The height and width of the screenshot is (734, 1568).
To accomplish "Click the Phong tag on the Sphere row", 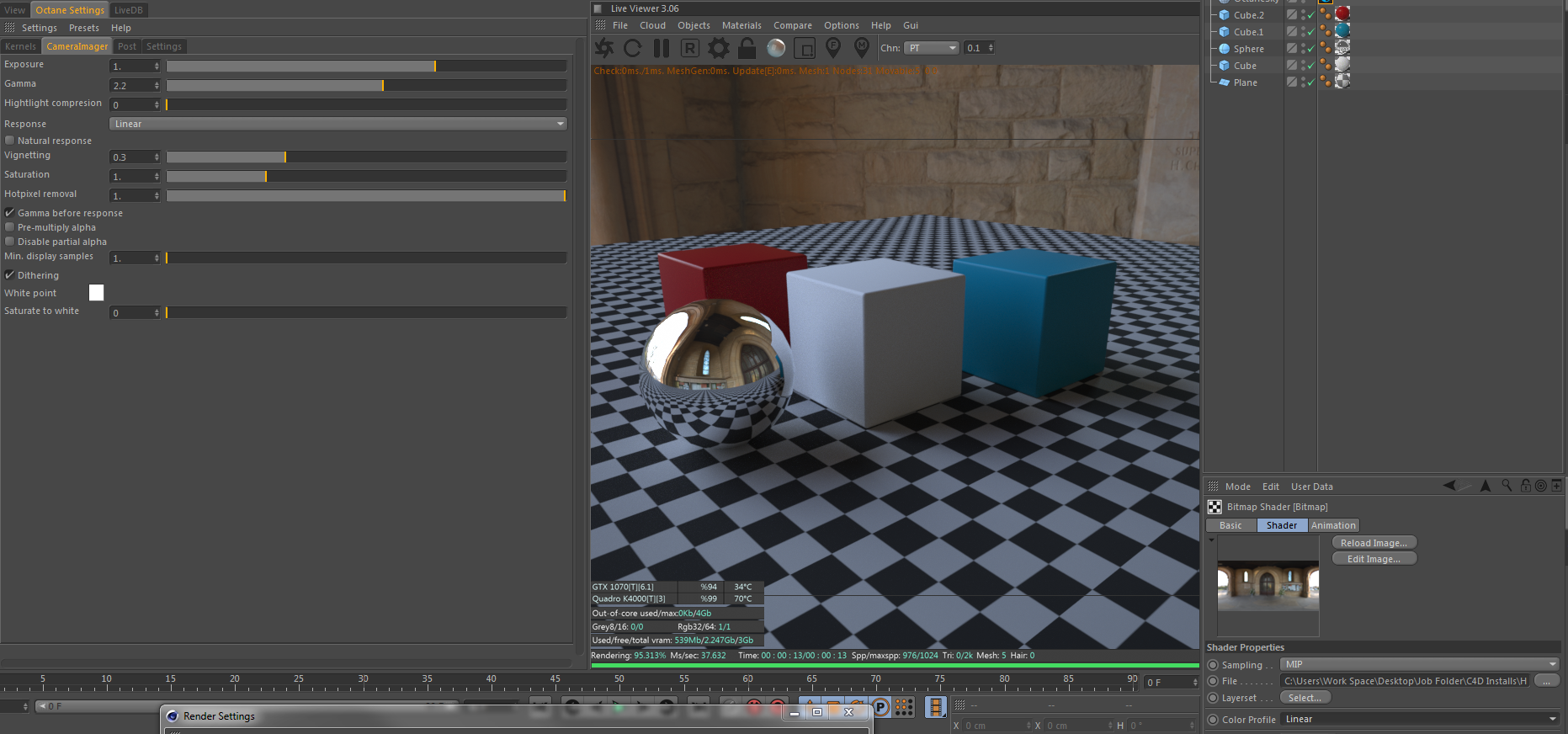I will (1326, 48).
